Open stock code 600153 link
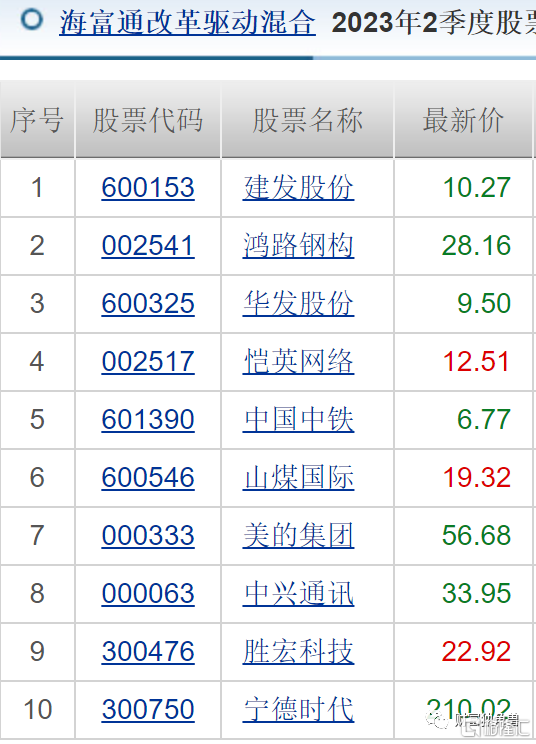This screenshot has width=536, height=744. (x=148, y=187)
